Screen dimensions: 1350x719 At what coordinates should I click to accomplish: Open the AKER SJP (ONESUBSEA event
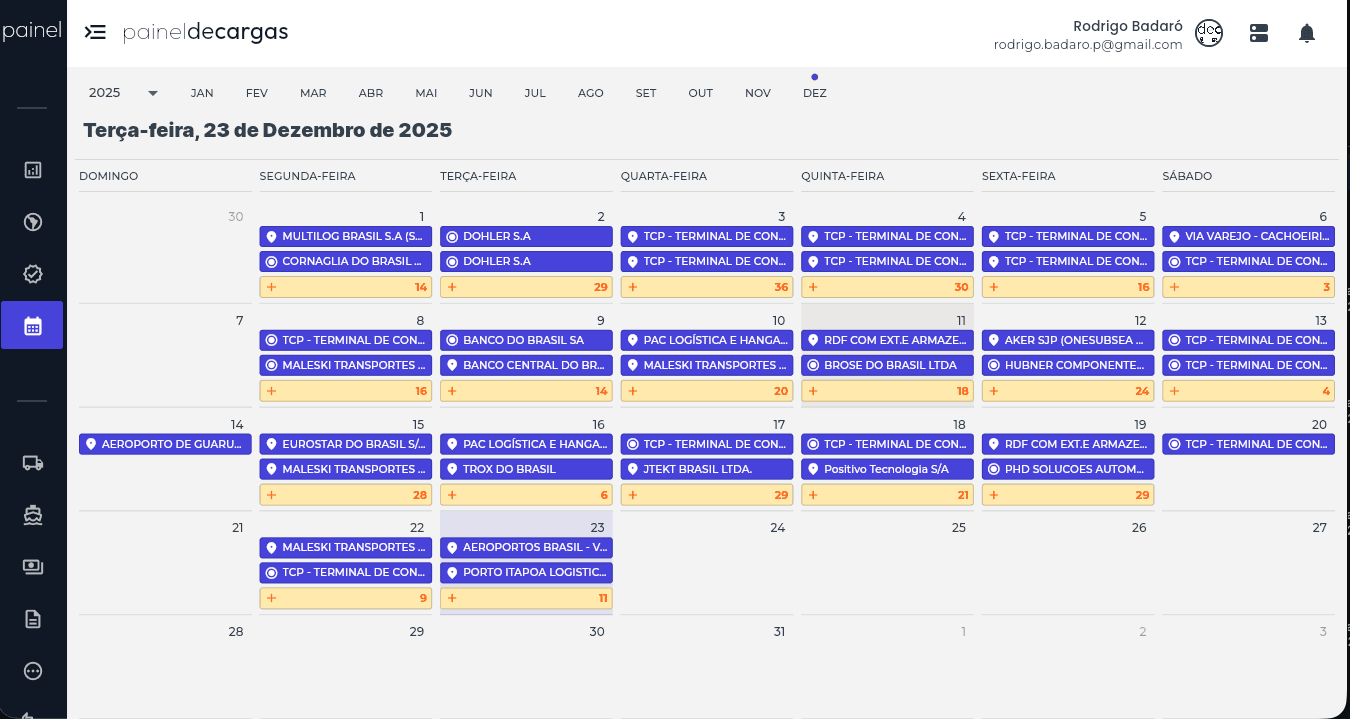pyautogui.click(x=1068, y=340)
